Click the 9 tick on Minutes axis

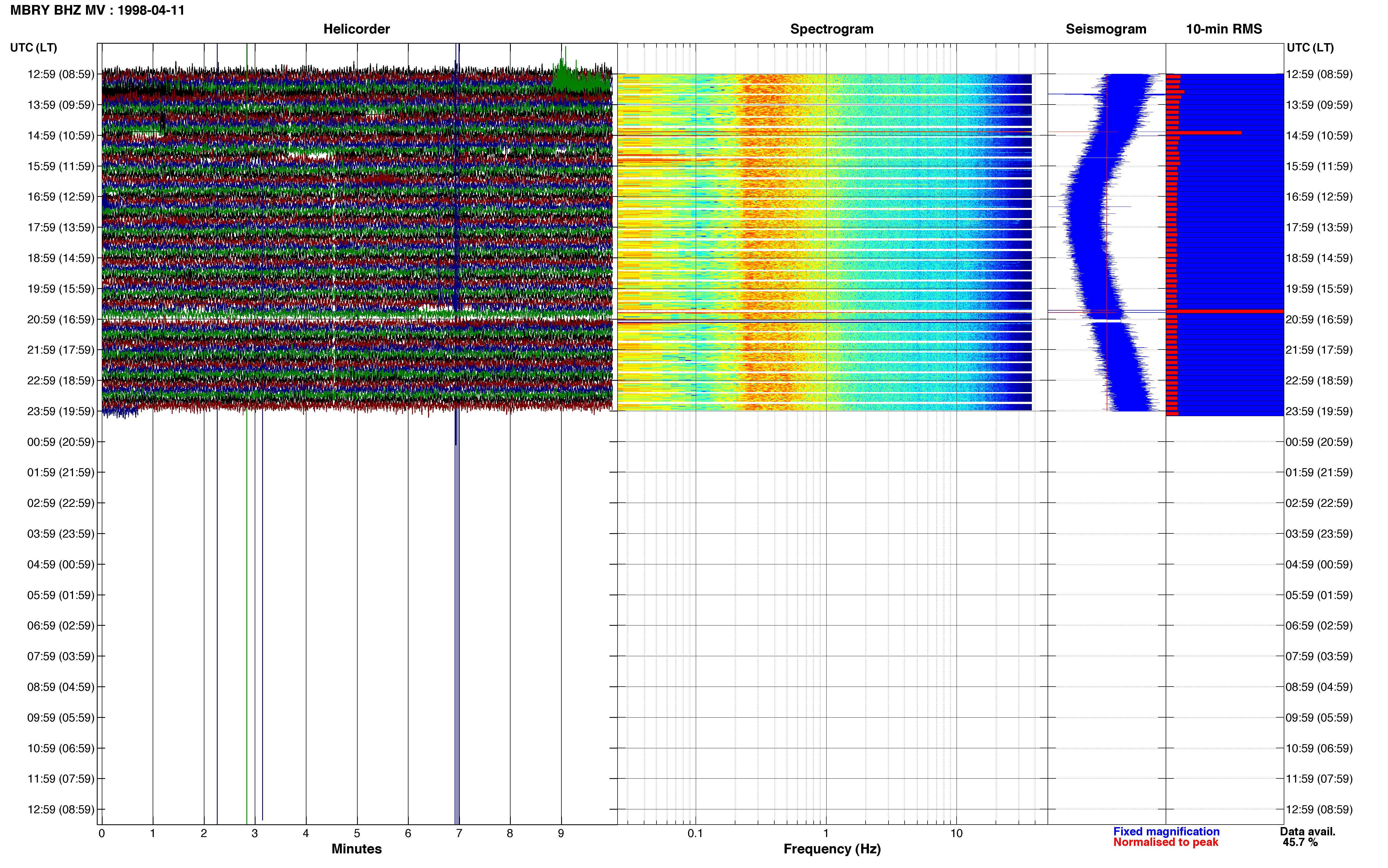click(x=561, y=833)
